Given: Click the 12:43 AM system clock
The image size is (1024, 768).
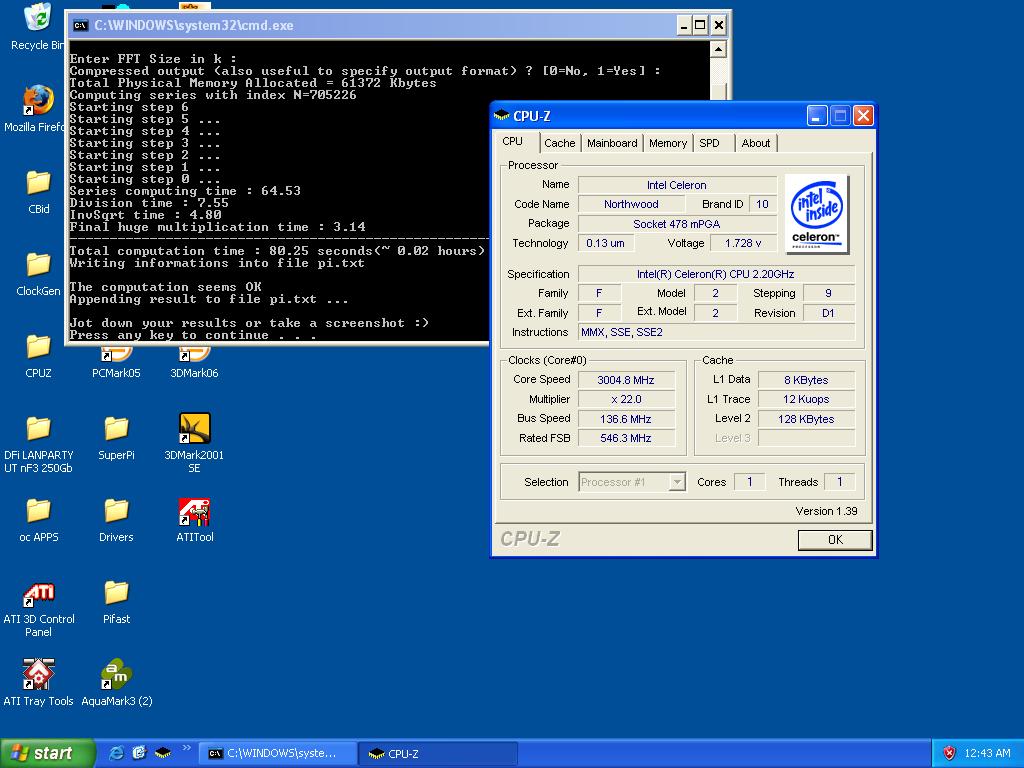Looking at the screenshot, I should coord(987,753).
